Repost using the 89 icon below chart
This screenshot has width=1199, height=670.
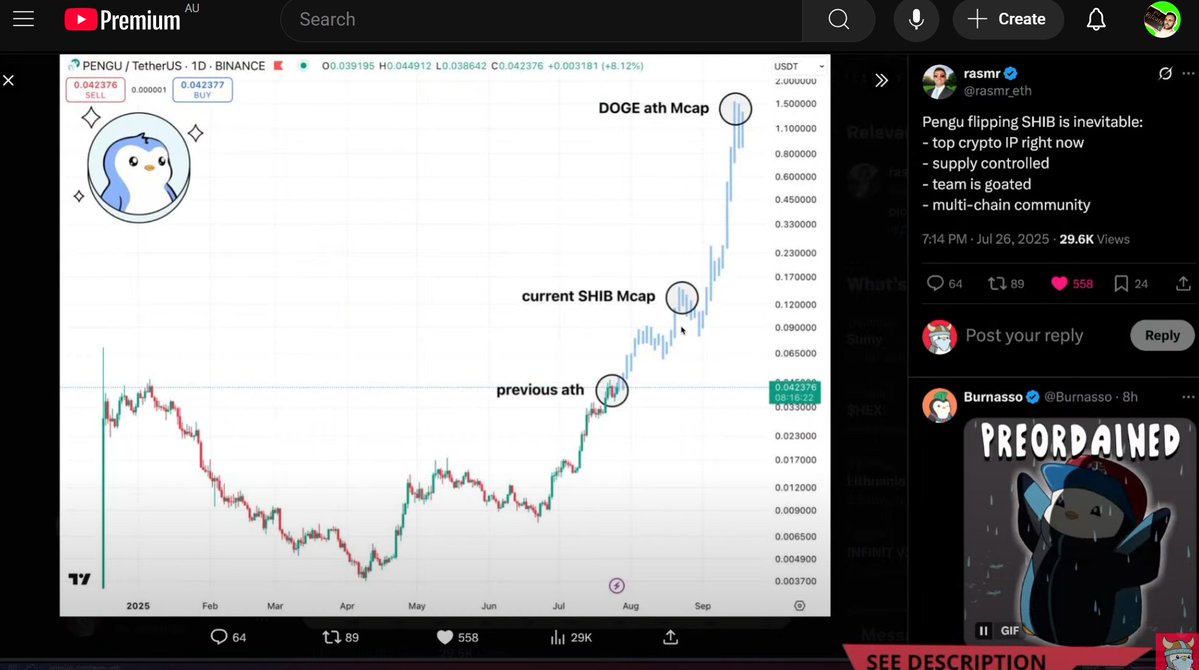click(x=340, y=637)
